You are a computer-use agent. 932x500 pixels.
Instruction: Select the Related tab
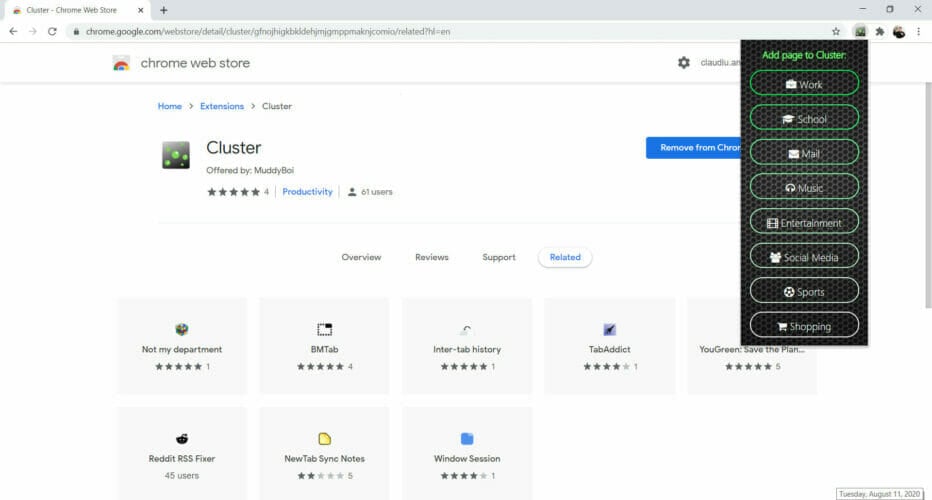565,257
